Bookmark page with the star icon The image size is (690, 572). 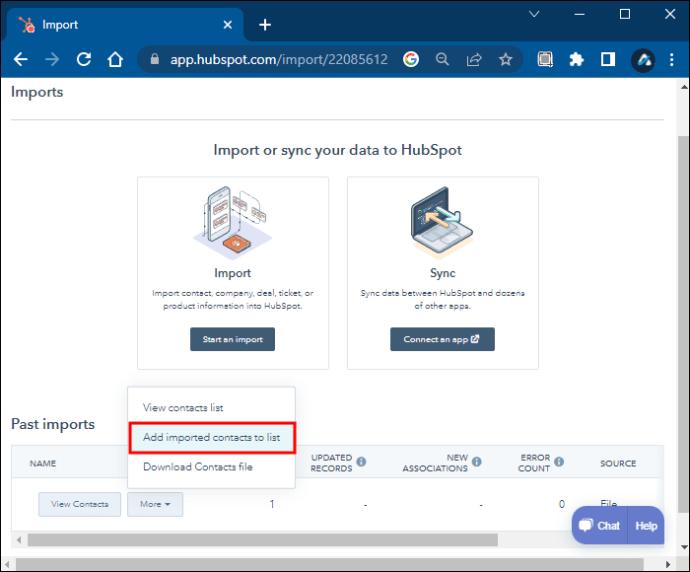coord(506,59)
